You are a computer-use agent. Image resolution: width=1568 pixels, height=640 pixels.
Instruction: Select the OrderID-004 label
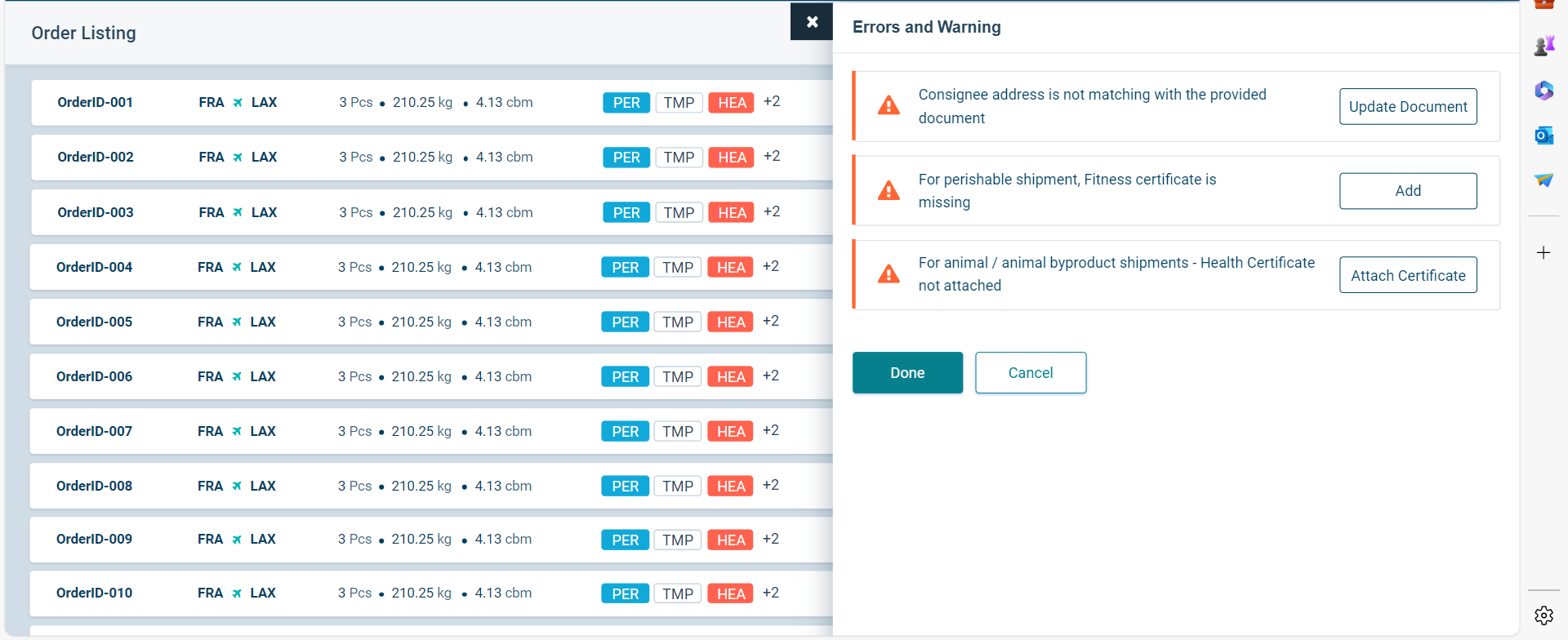coord(94,267)
